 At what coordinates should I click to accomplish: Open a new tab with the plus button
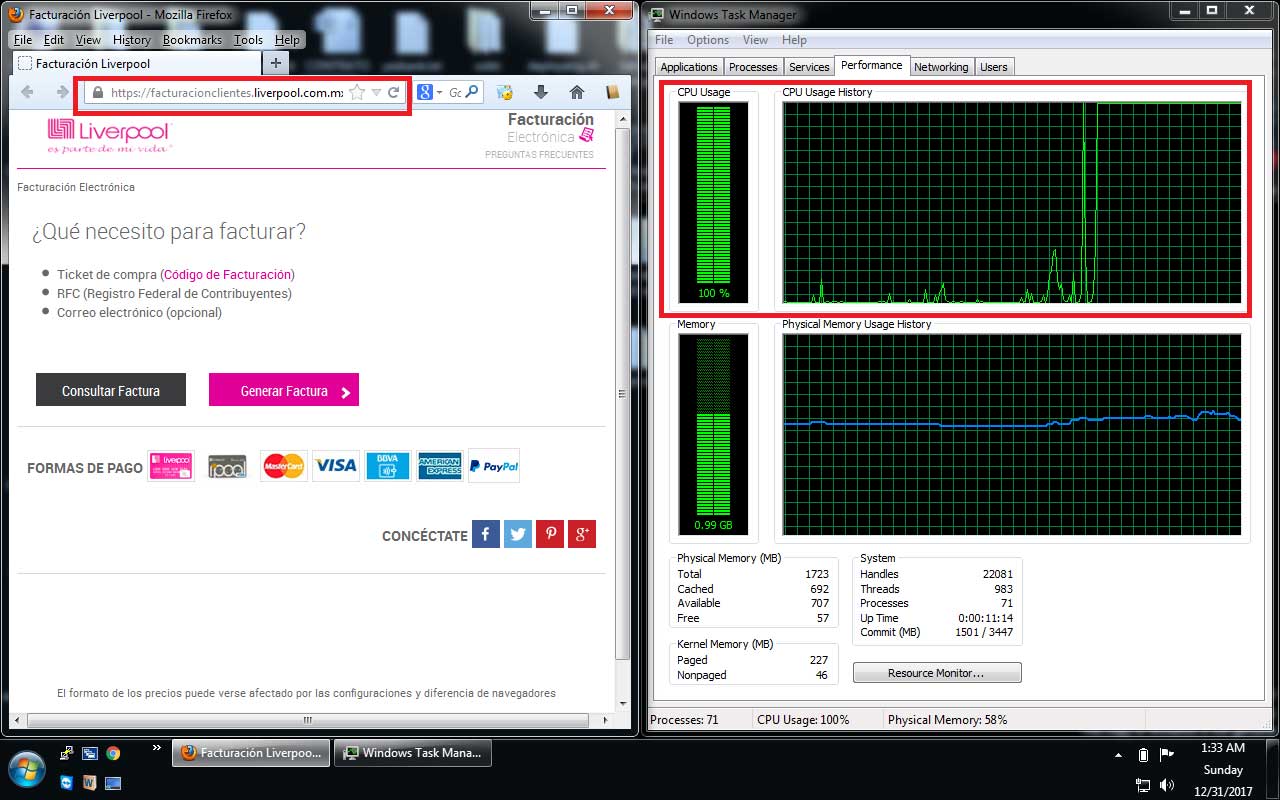(277, 63)
